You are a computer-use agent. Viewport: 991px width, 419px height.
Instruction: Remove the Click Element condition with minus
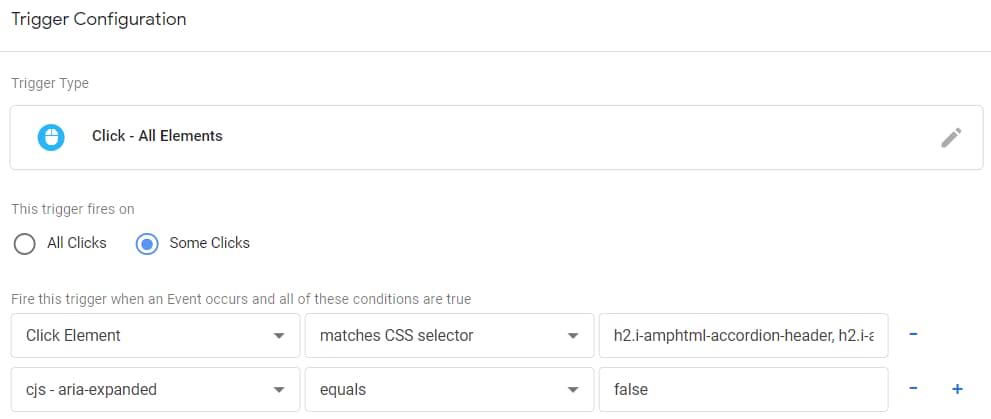click(914, 335)
